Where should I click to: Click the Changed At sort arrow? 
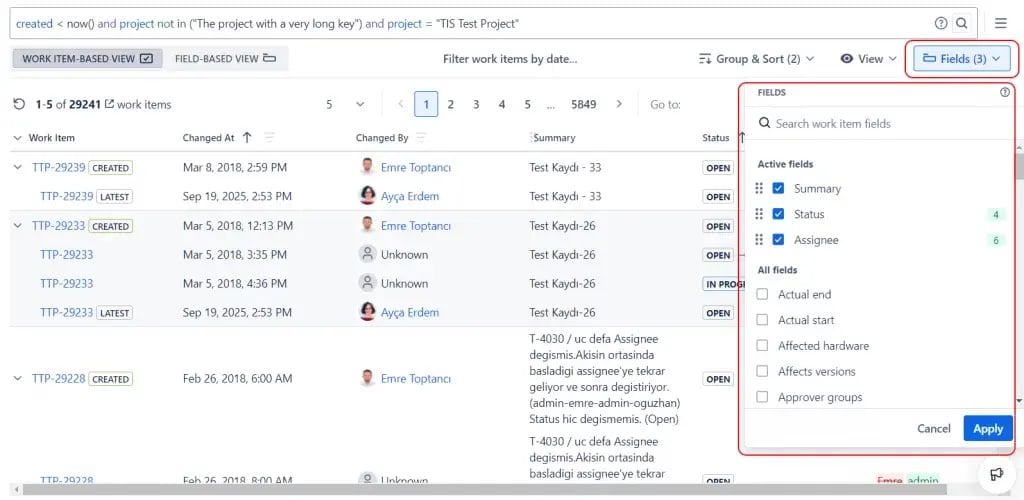[x=247, y=138]
